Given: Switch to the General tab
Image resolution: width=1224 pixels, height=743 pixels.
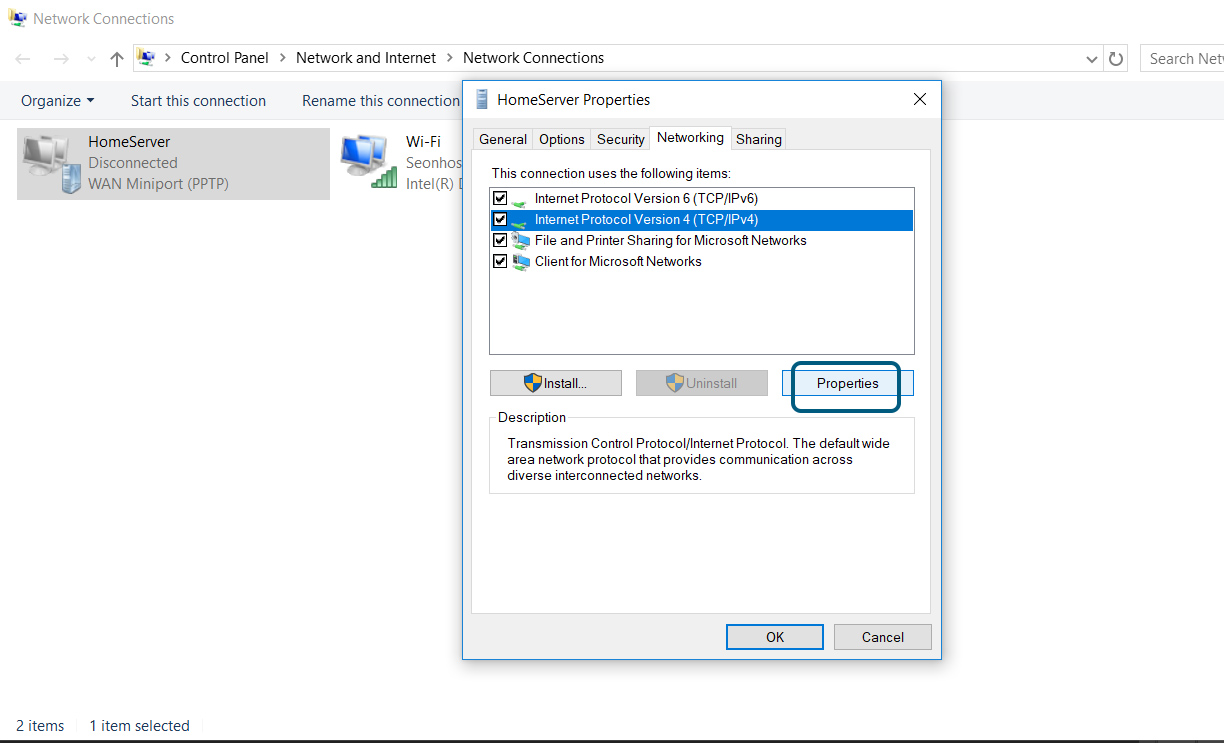Looking at the screenshot, I should coord(503,139).
